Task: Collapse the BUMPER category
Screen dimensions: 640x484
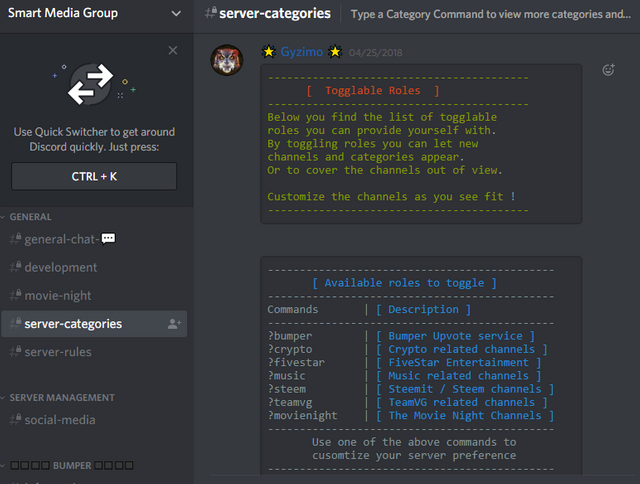Action: (x=70, y=466)
